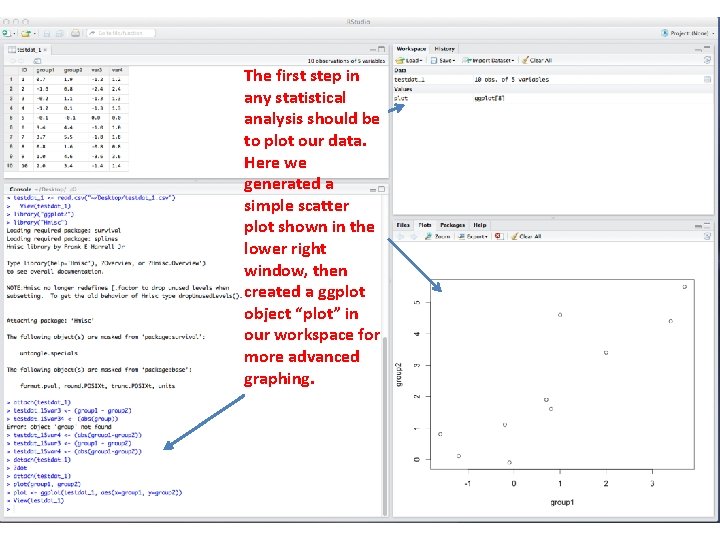Viewport: 720px width, 540px height.
Task: Maximize the data viewer pane
Action: tap(381, 49)
